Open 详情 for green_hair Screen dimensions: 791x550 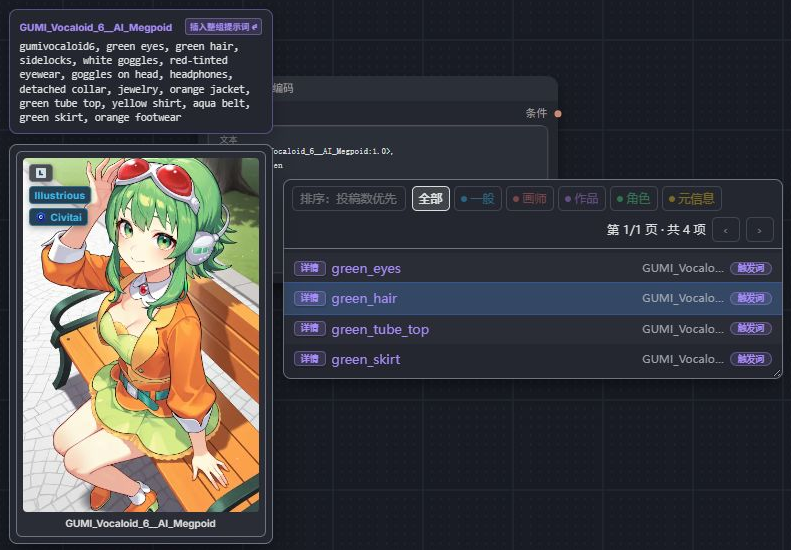point(310,298)
